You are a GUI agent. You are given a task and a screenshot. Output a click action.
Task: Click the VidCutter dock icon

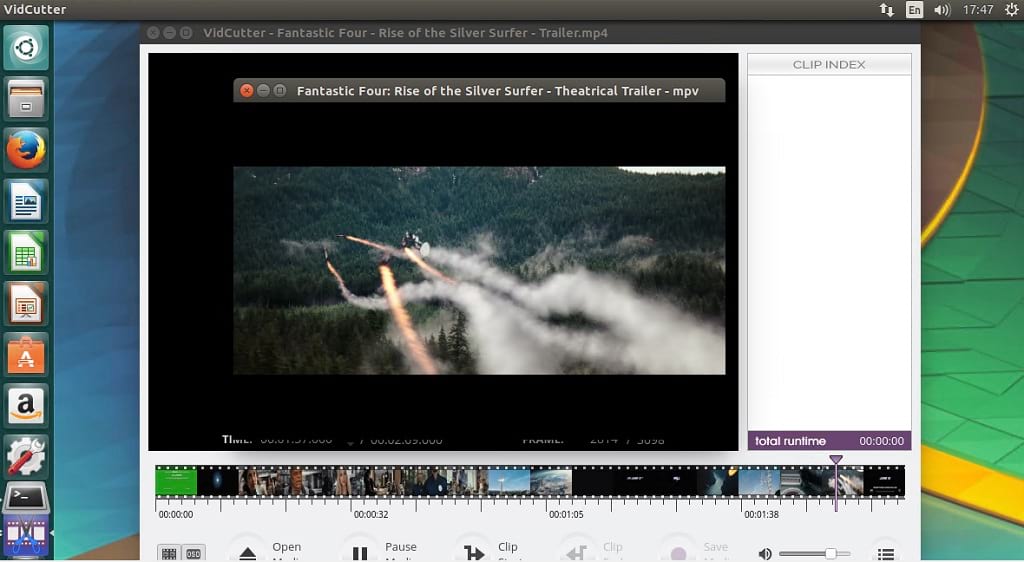click(x=26, y=537)
